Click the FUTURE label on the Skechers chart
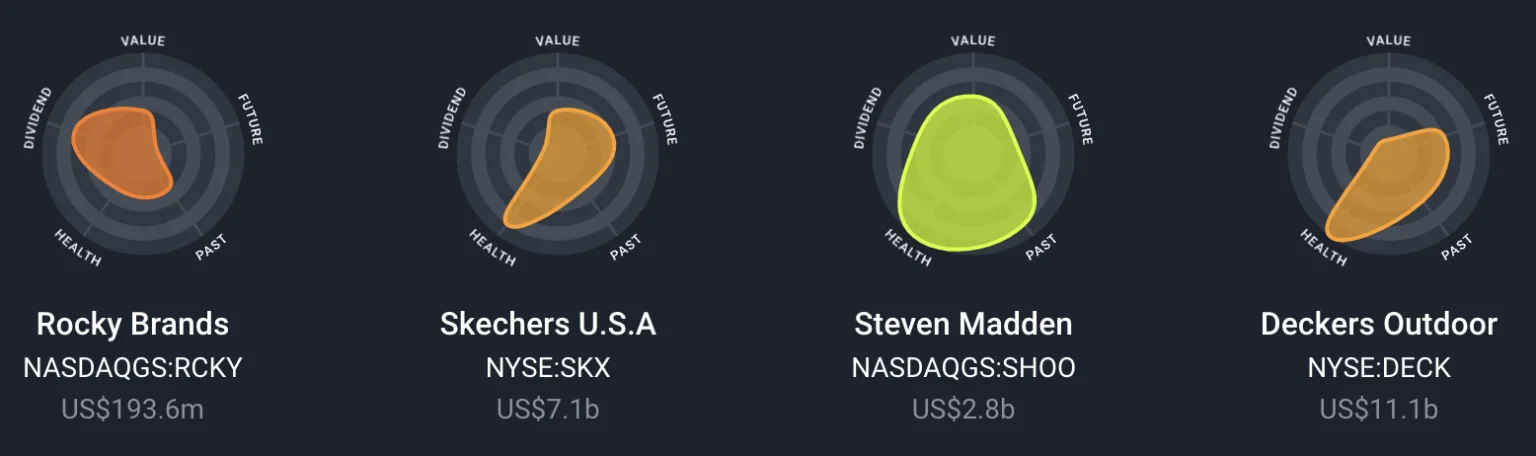 coord(664,119)
